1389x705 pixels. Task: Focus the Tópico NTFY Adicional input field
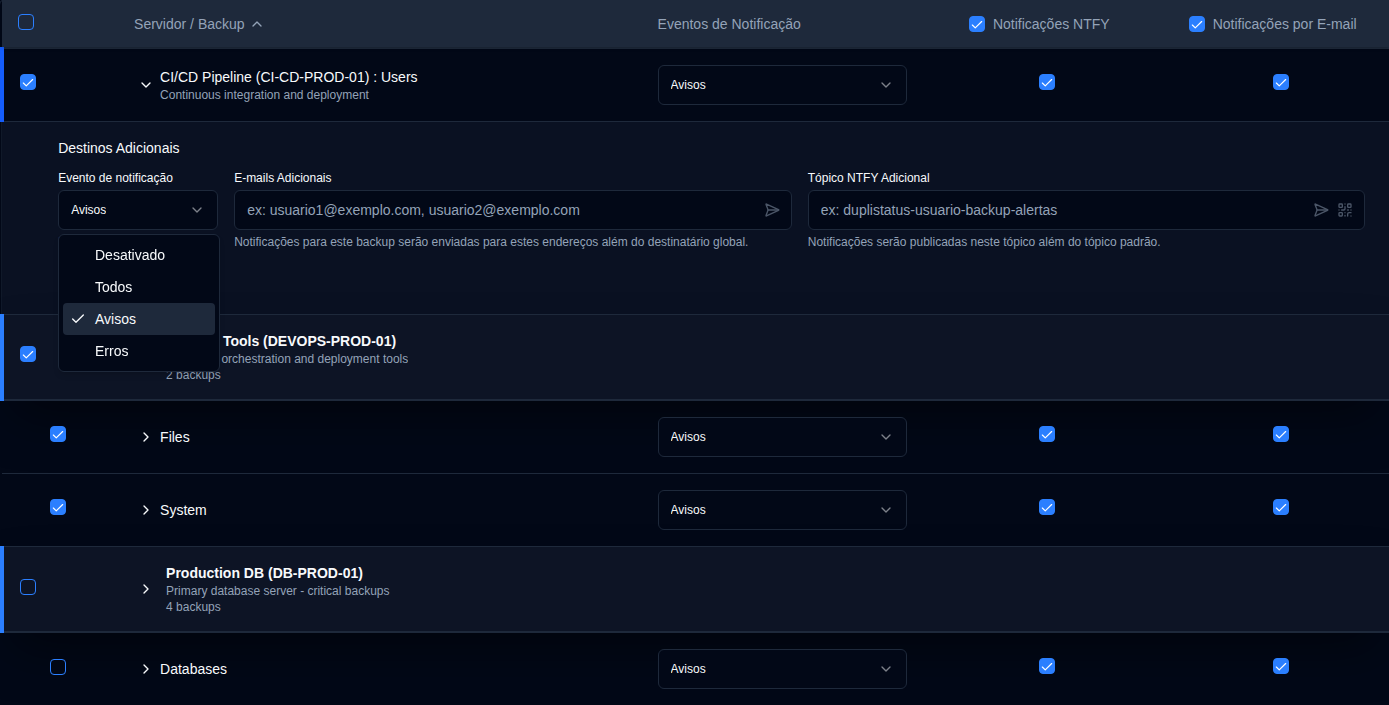1086,210
